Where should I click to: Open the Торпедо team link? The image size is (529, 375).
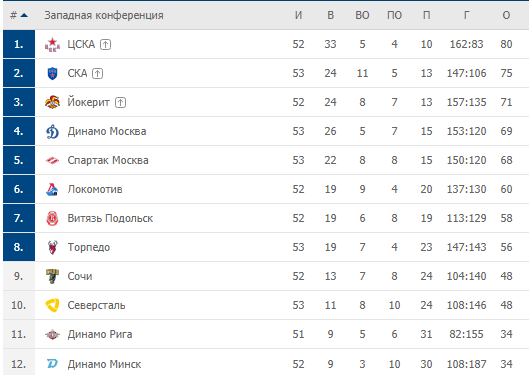point(89,248)
